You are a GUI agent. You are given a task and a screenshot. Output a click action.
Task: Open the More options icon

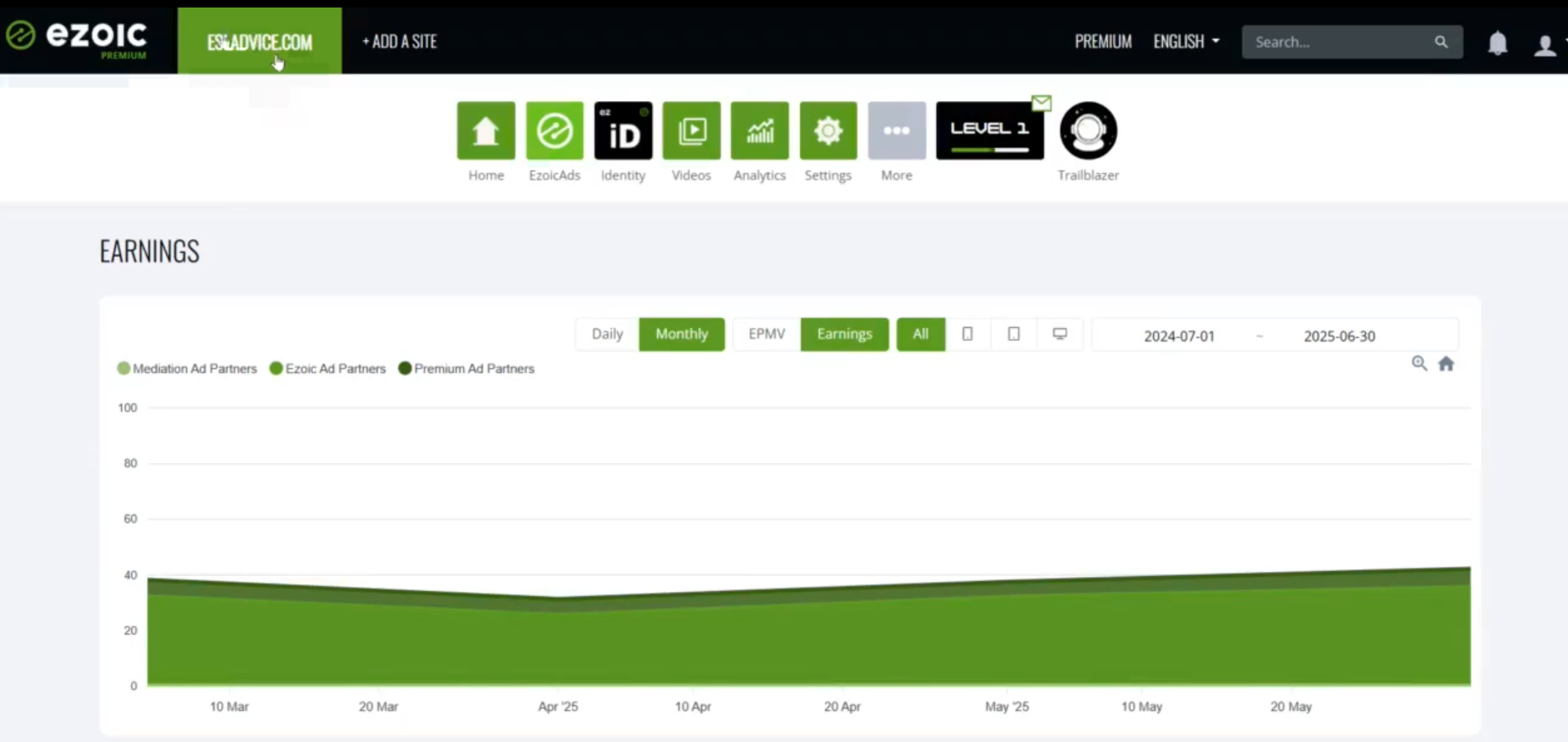(x=897, y=131)
